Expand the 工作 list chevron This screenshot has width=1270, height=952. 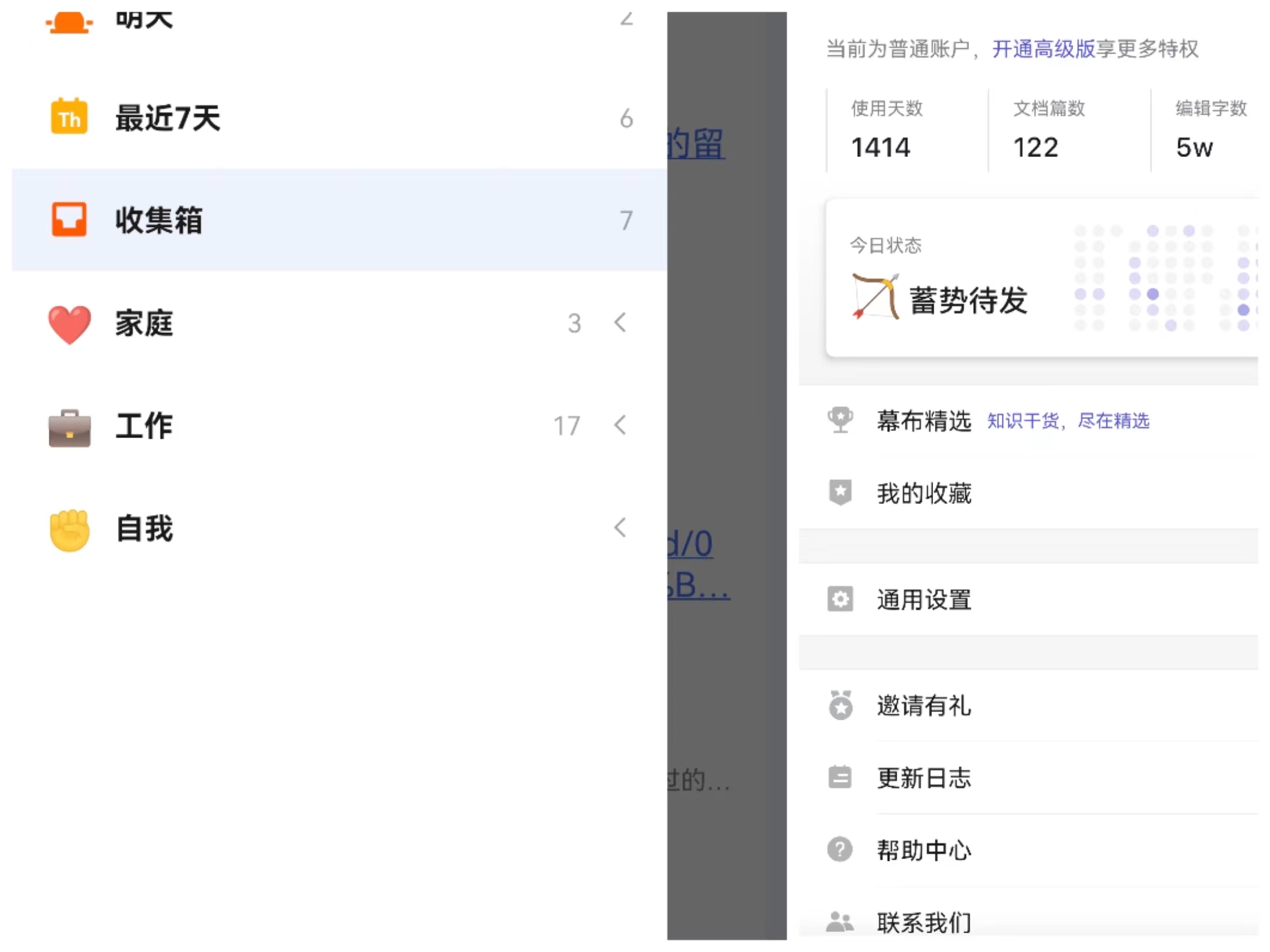(621, 426)
